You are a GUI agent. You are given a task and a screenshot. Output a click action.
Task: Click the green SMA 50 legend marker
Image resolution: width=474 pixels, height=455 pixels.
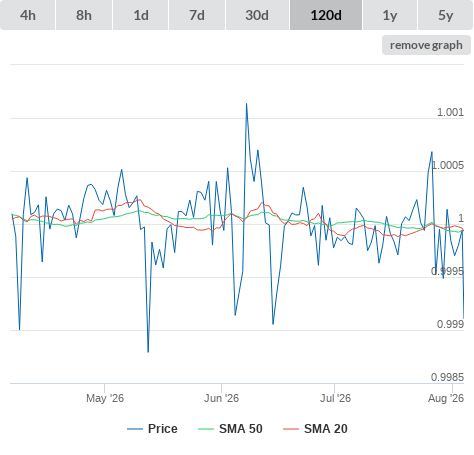206,429
